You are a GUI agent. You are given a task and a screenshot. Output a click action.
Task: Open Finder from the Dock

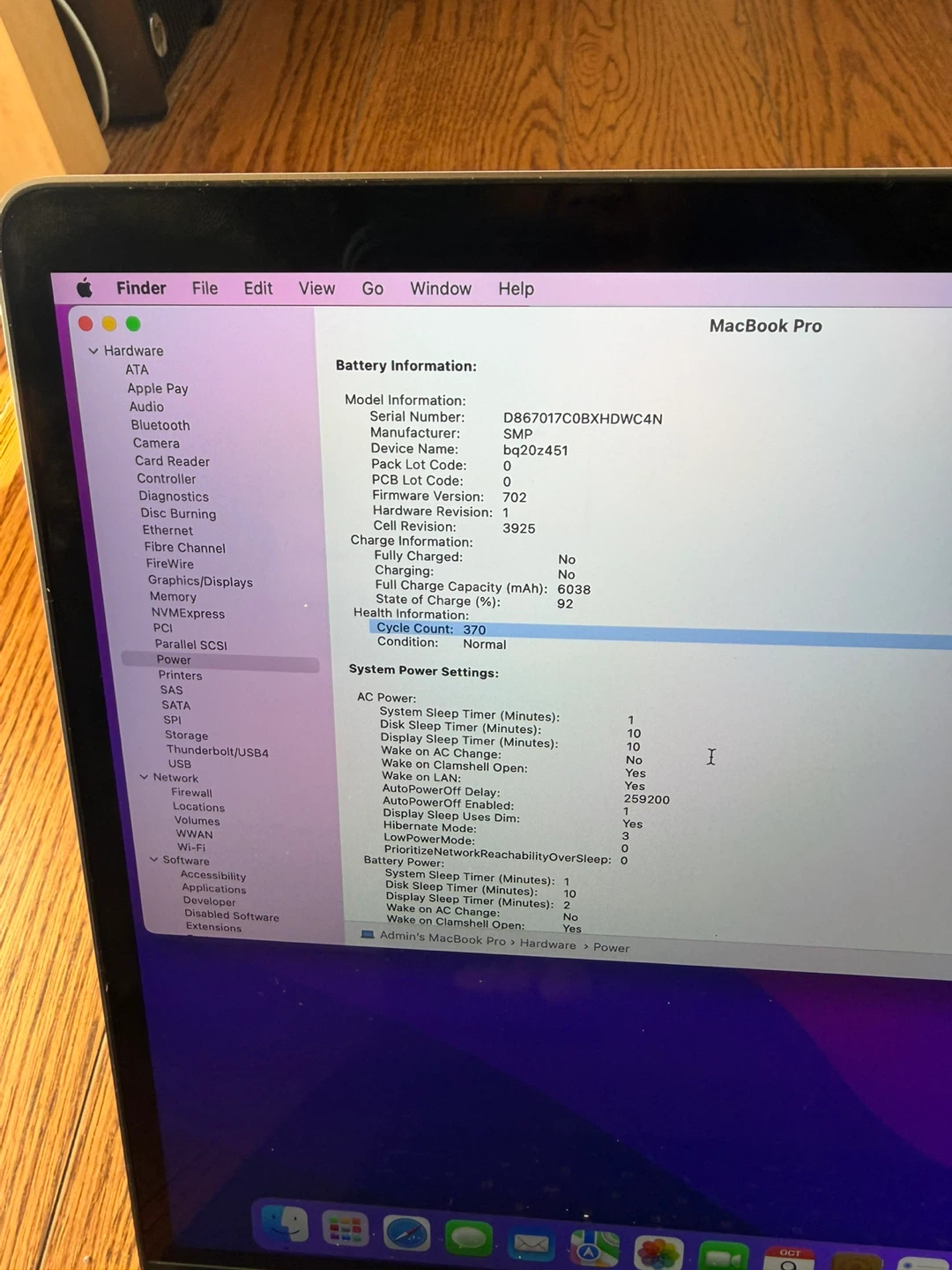point(285,1224)
